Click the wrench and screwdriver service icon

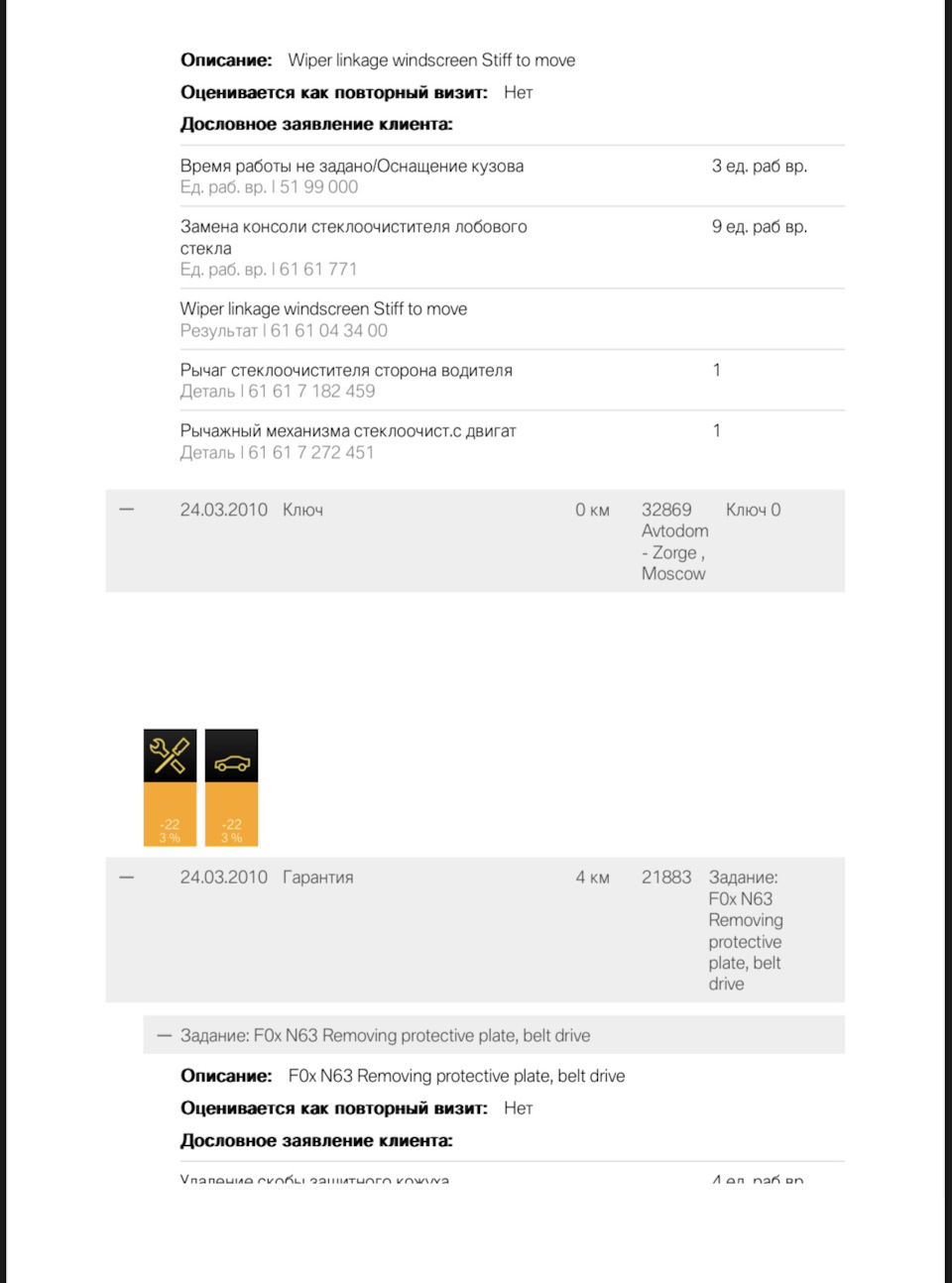(170, 756)
